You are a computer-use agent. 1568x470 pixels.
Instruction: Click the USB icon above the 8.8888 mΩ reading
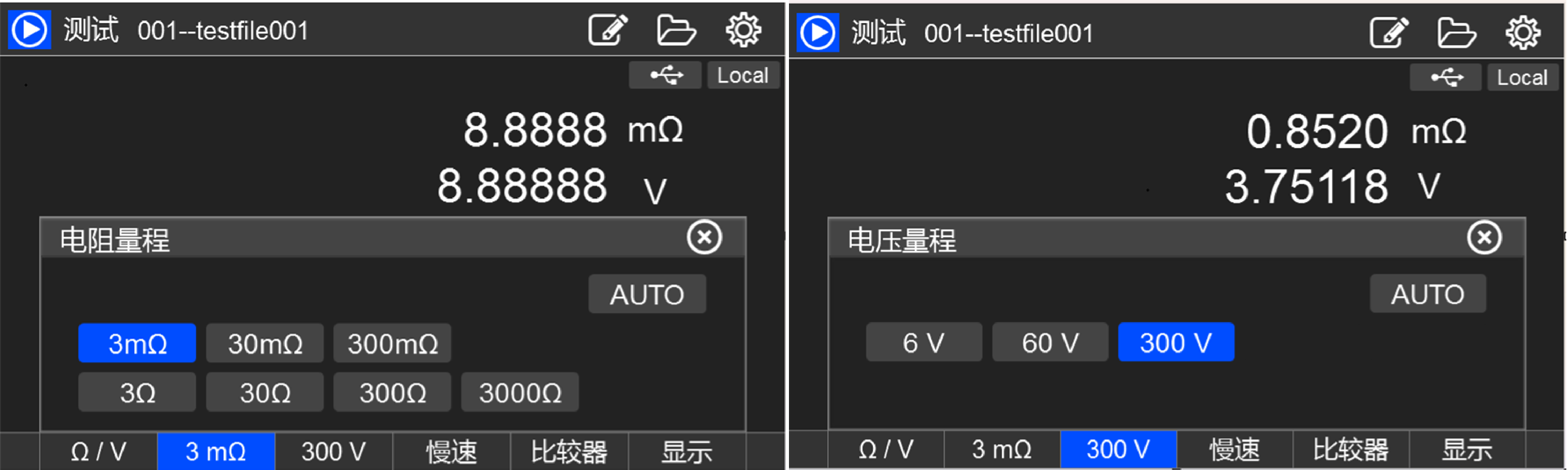[x=666, y=75]
